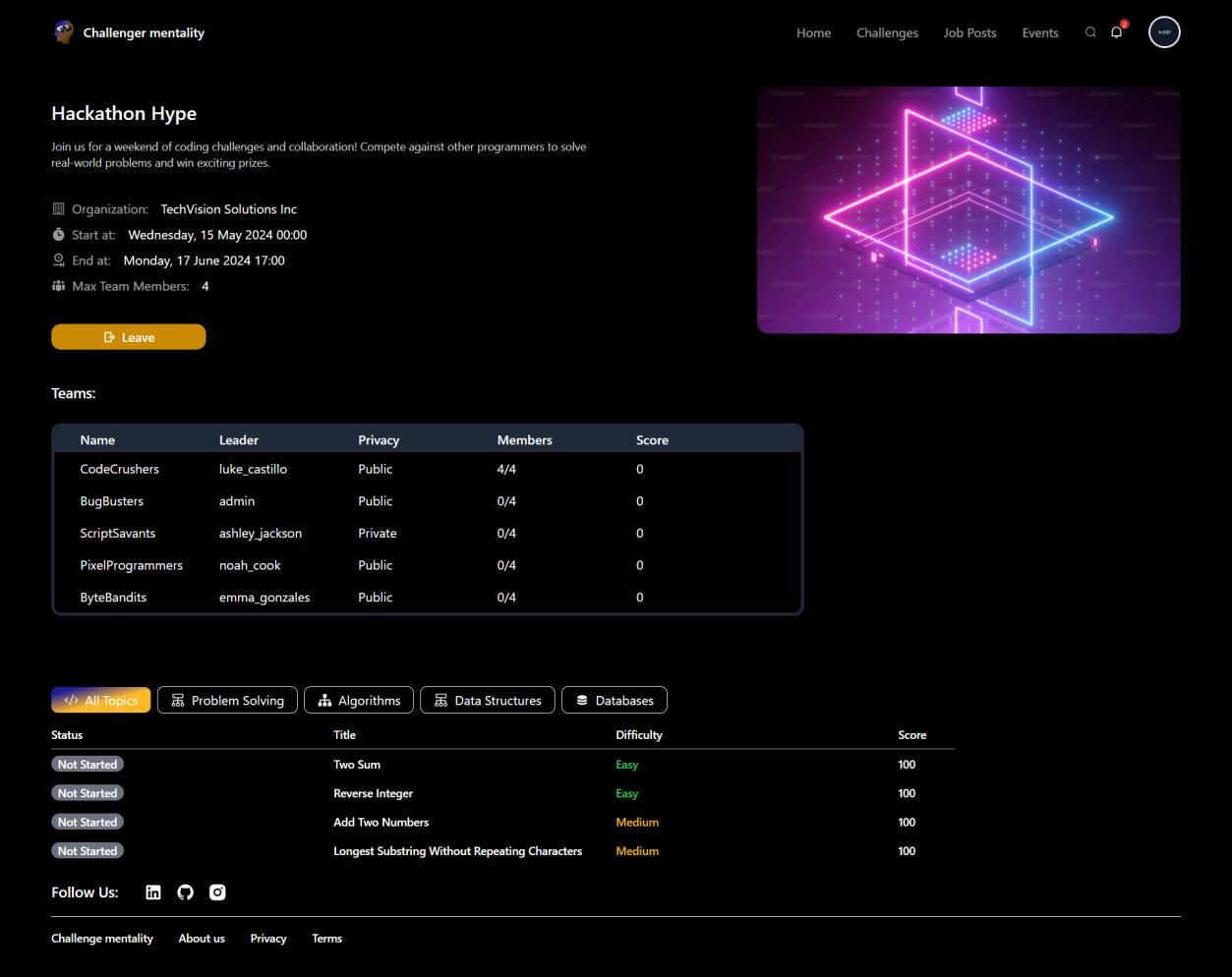Click the Difficulty column header
The height and width of the screenshot is (977, 1232).
[639, 735]
